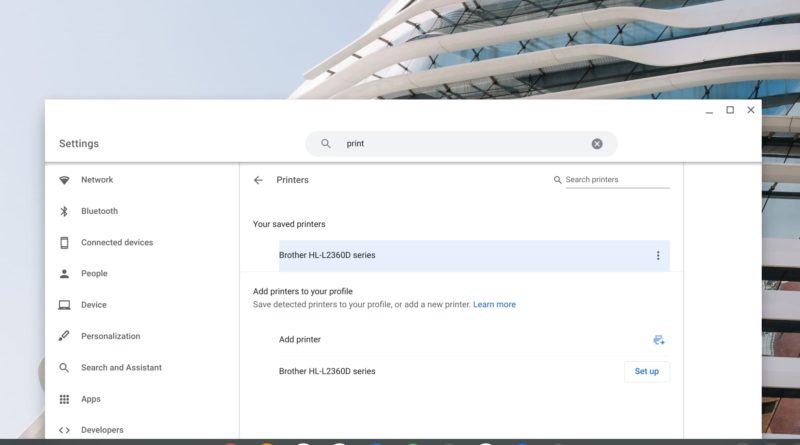Click the detected Brother HL-L2360D series entry
The width and height of the screenshot is (800, 445).
(327, 372)
